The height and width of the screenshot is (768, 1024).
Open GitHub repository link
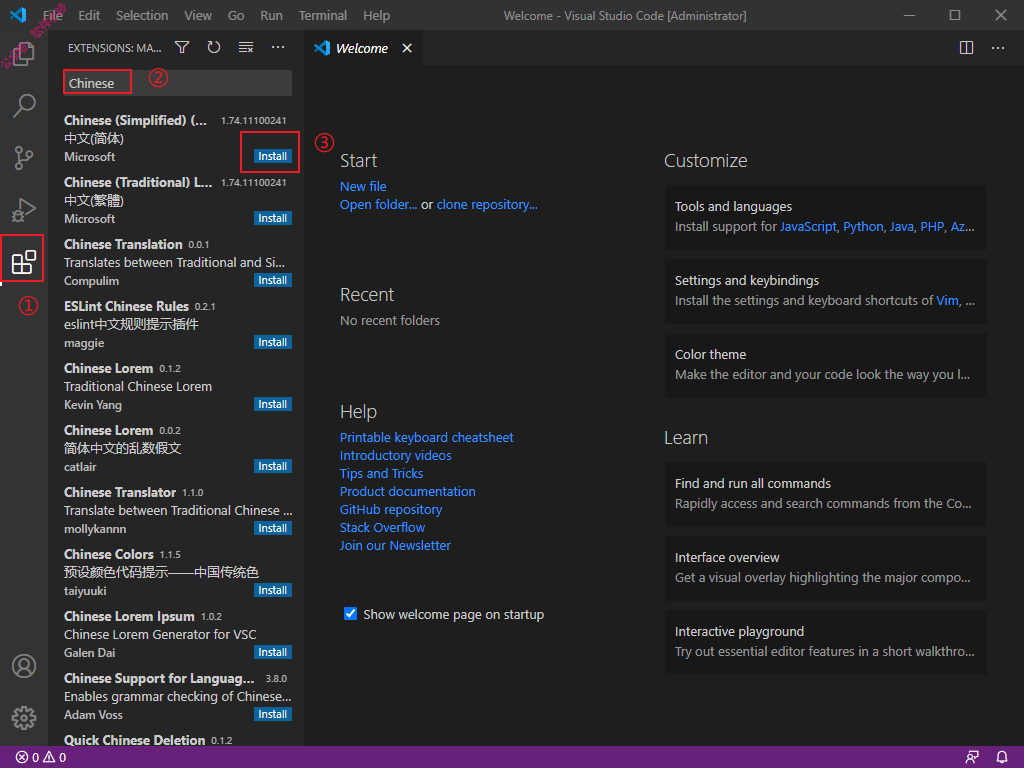[391, 509]
